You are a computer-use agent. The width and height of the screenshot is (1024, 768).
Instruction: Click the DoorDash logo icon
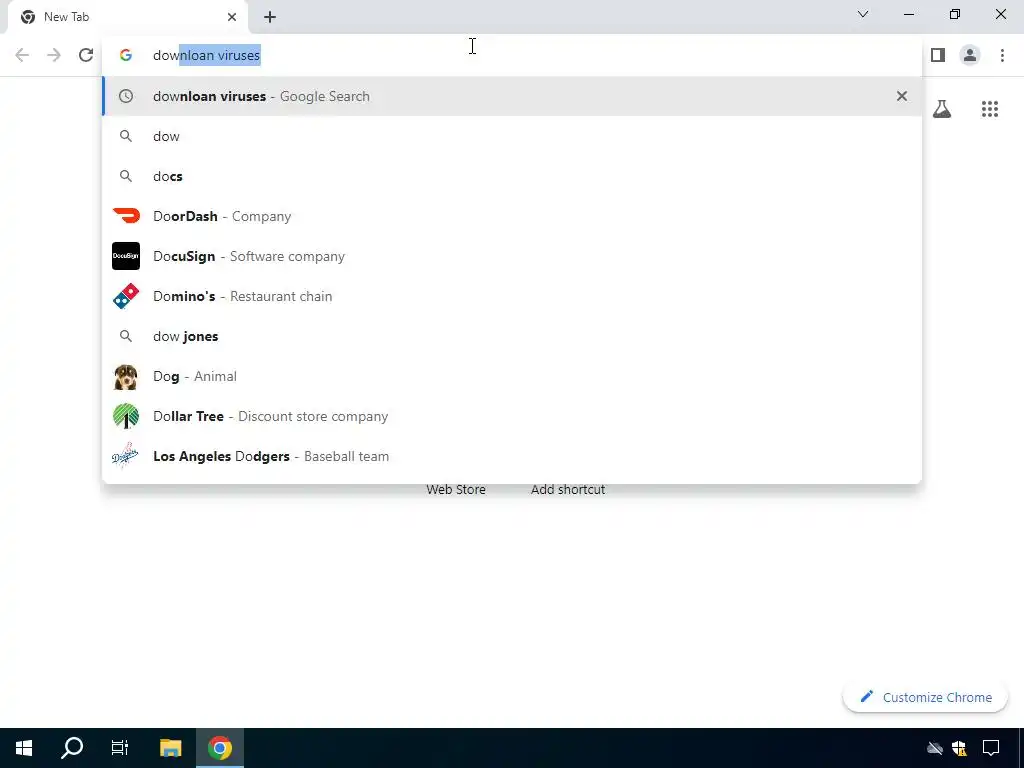[126, 216]
